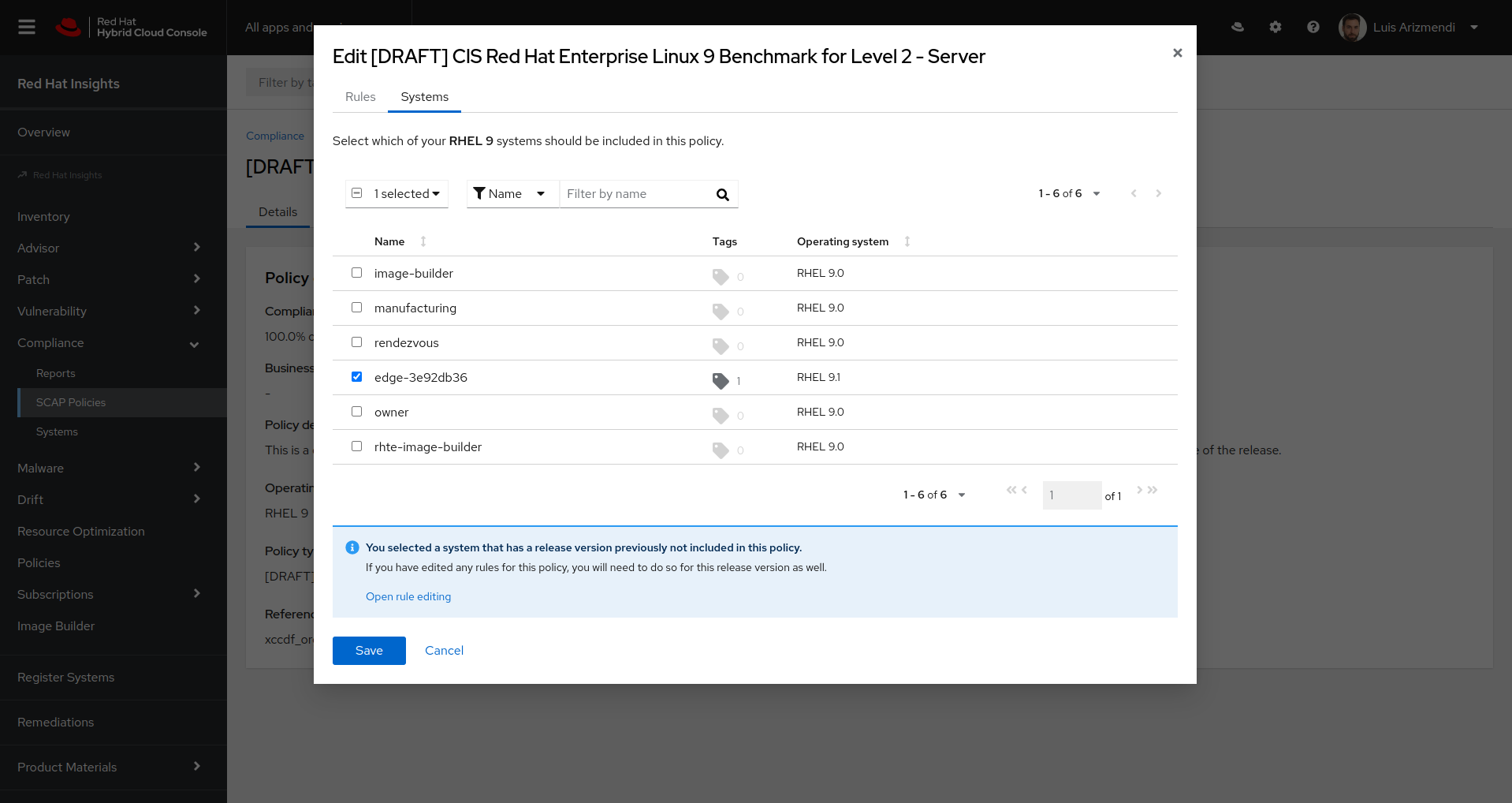Go to the previous page using the top pagination arrow
The height and width of the screenshot is (803, 1512).
point(1134,193)
